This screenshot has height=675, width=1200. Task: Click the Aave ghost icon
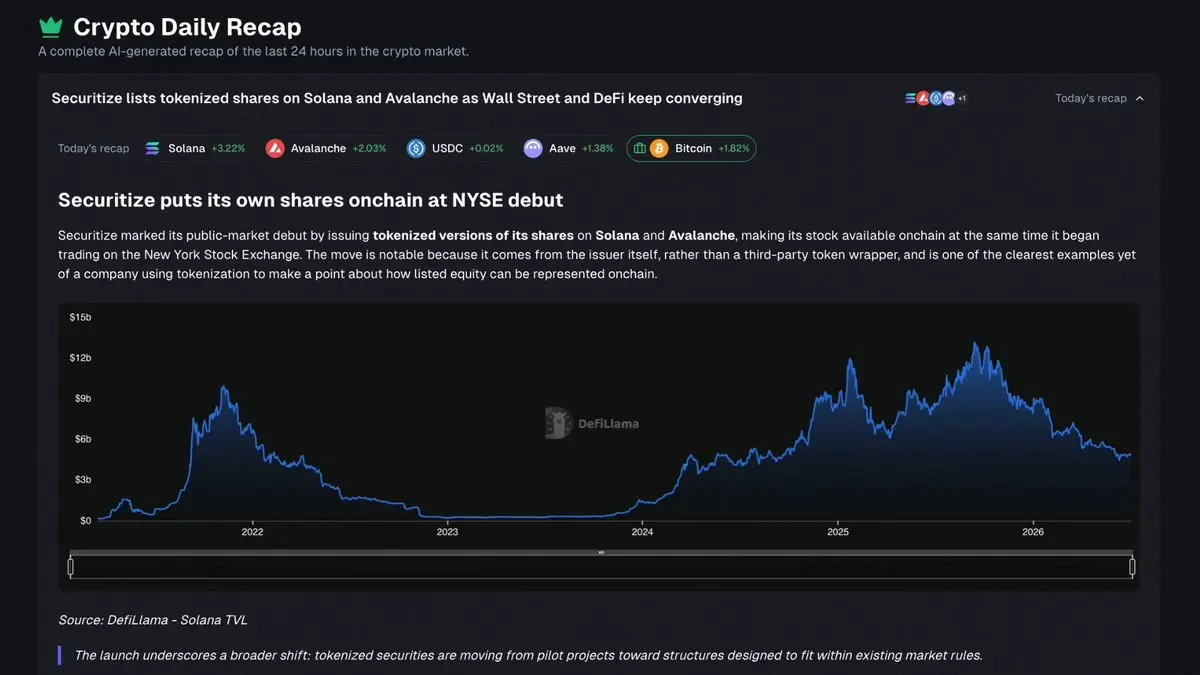[533, 148]
